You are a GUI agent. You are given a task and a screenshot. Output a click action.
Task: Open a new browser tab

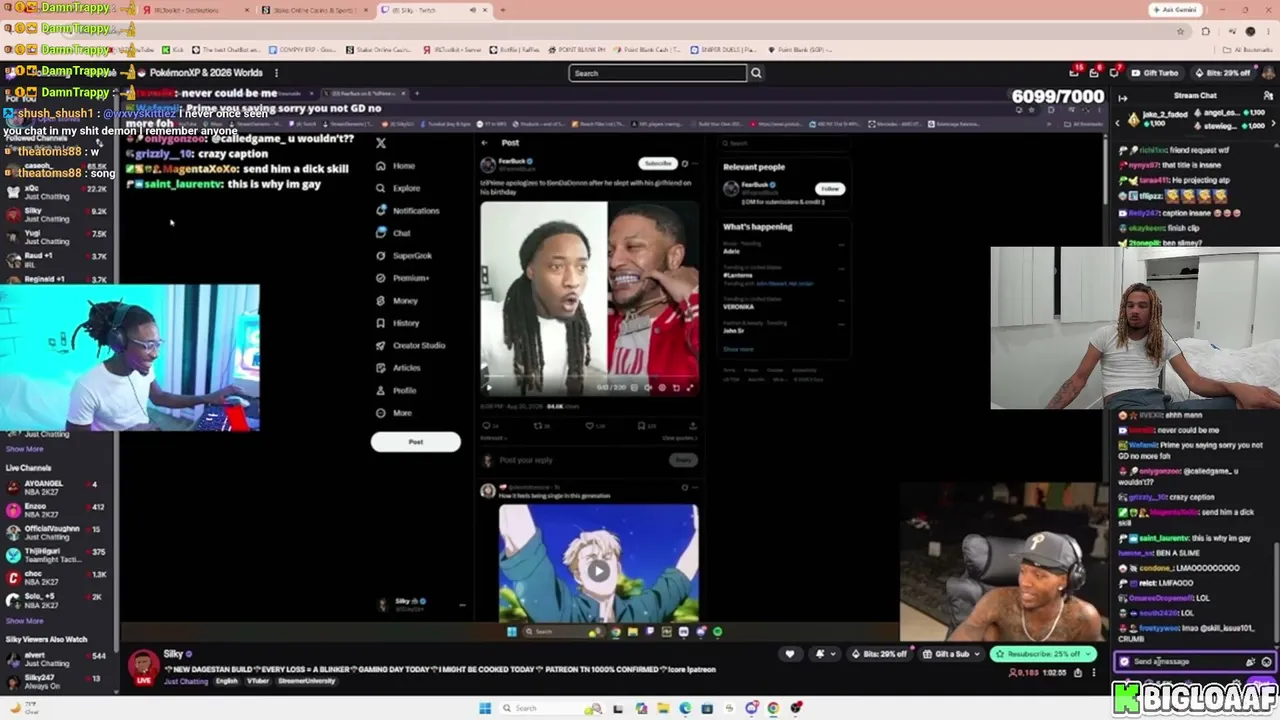point(503,10)
